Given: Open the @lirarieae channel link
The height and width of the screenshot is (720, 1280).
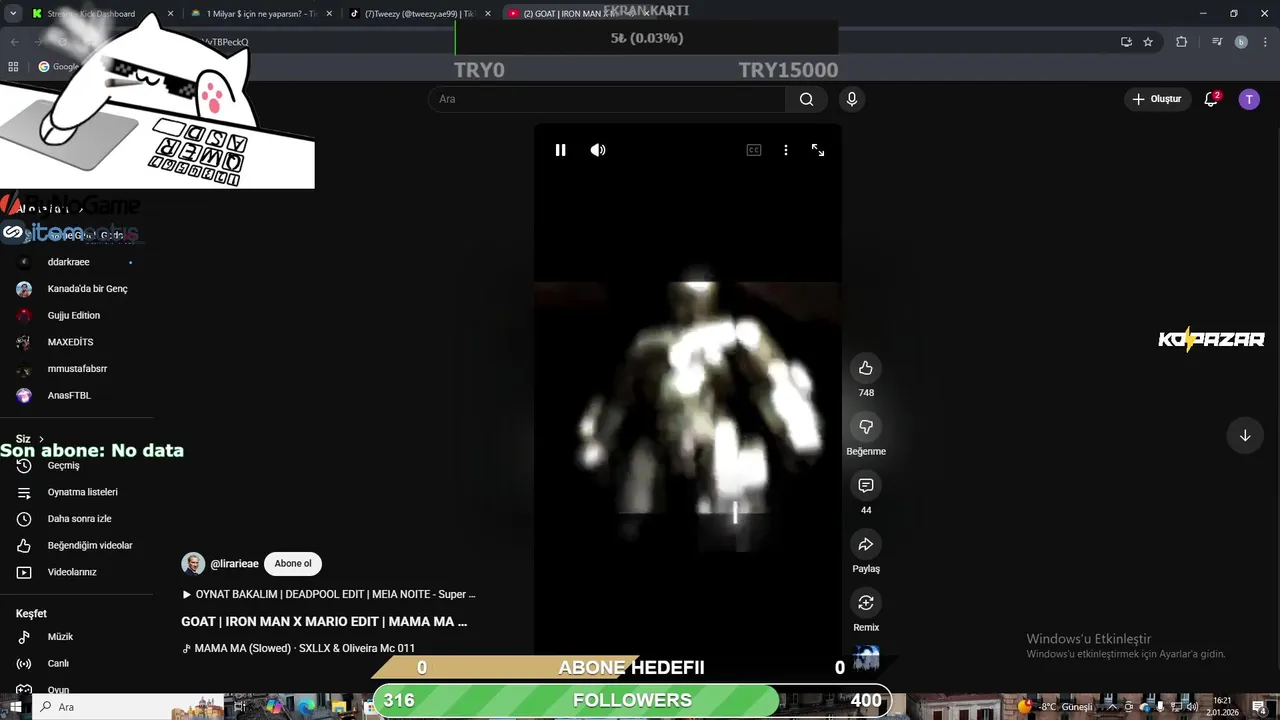Looking at the screenshot, I should (234, 564).
